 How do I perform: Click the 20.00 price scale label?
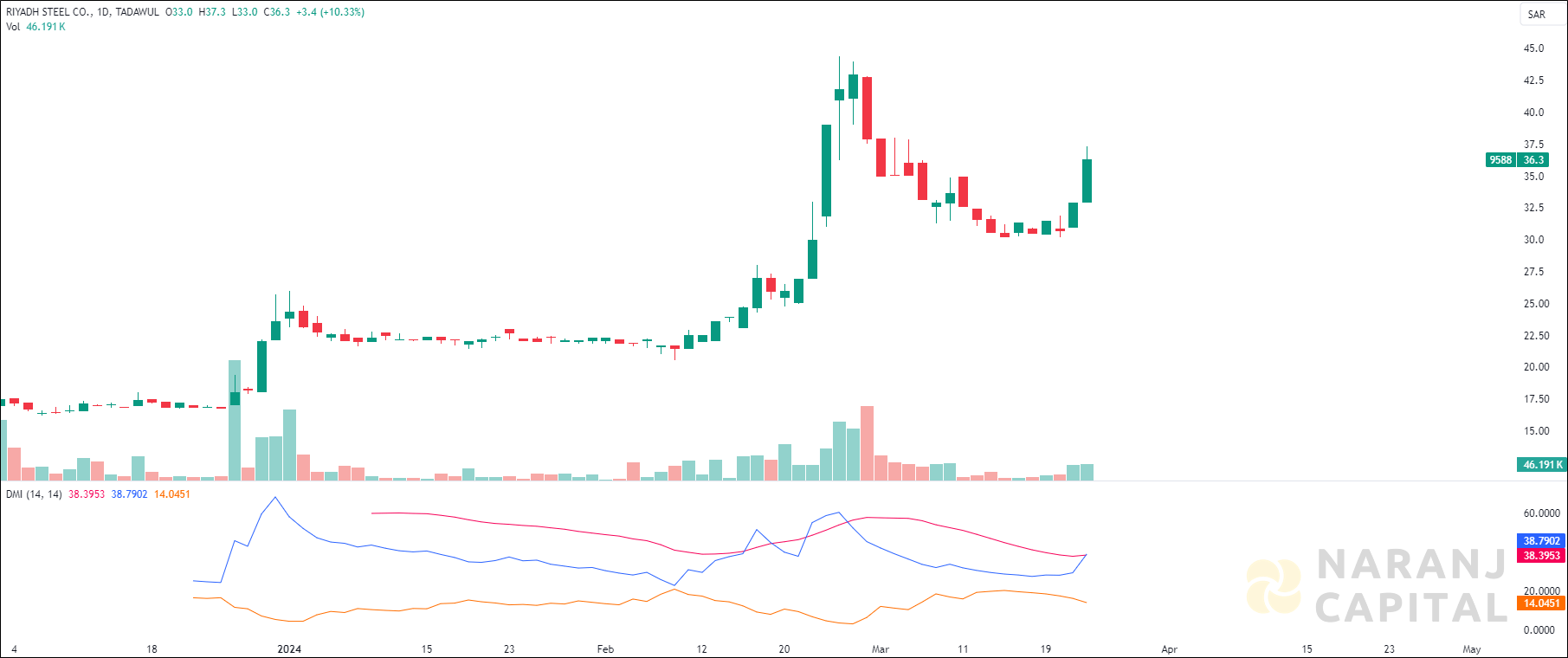tap(1537, 367)
